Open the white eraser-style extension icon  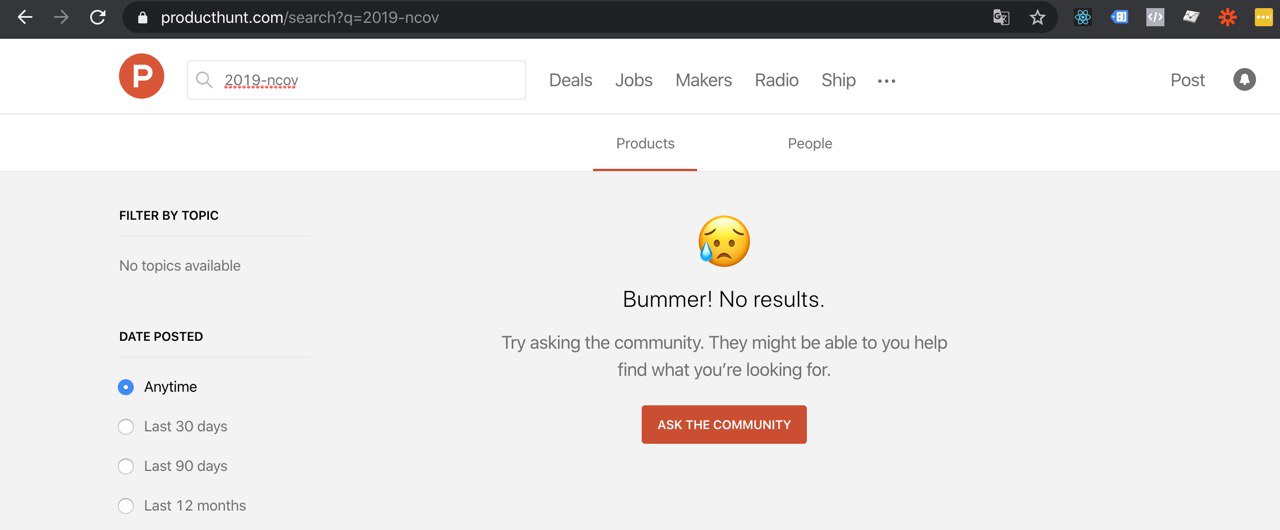pos(1191,17)
